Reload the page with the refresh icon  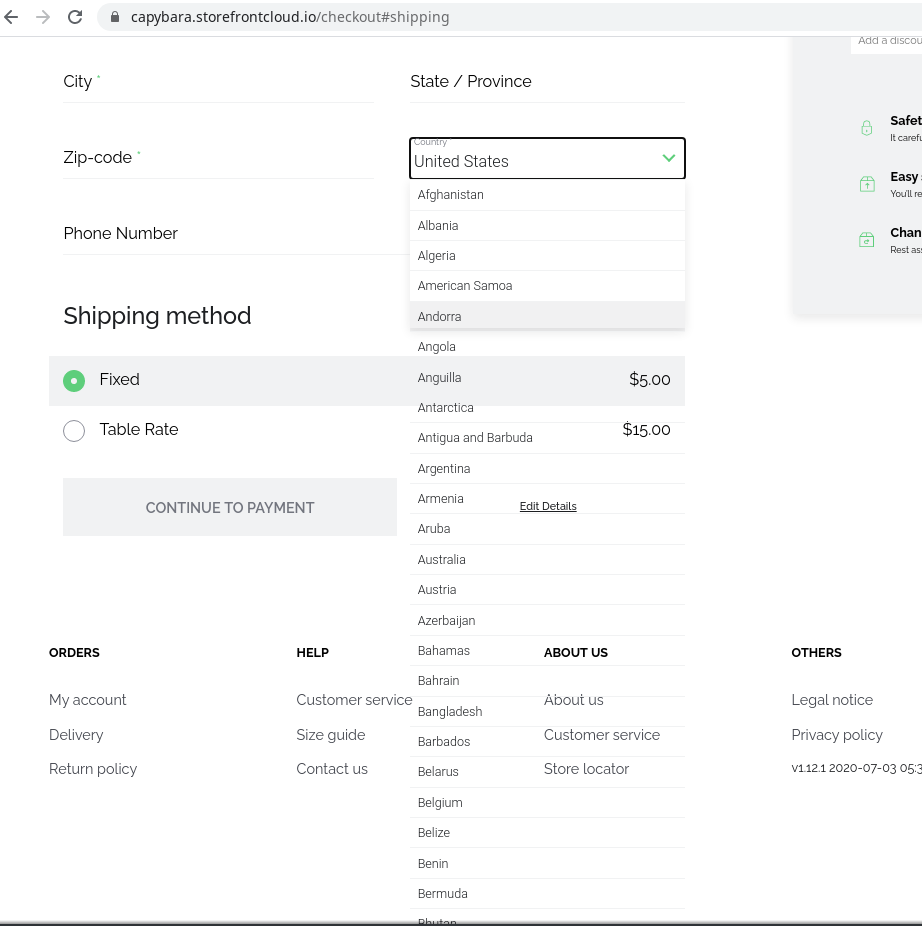tap(75, 16)
